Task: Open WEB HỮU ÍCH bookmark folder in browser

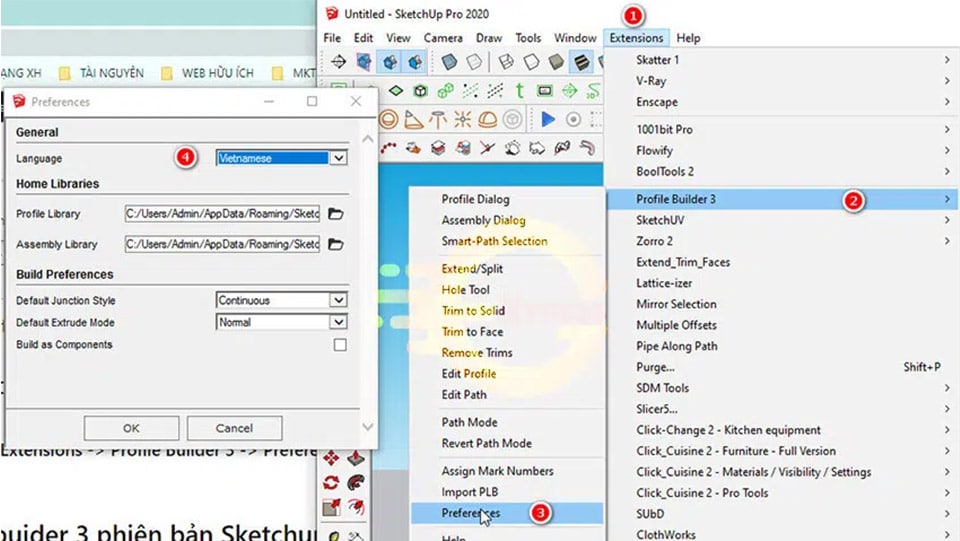Action: tap(208, 73)
